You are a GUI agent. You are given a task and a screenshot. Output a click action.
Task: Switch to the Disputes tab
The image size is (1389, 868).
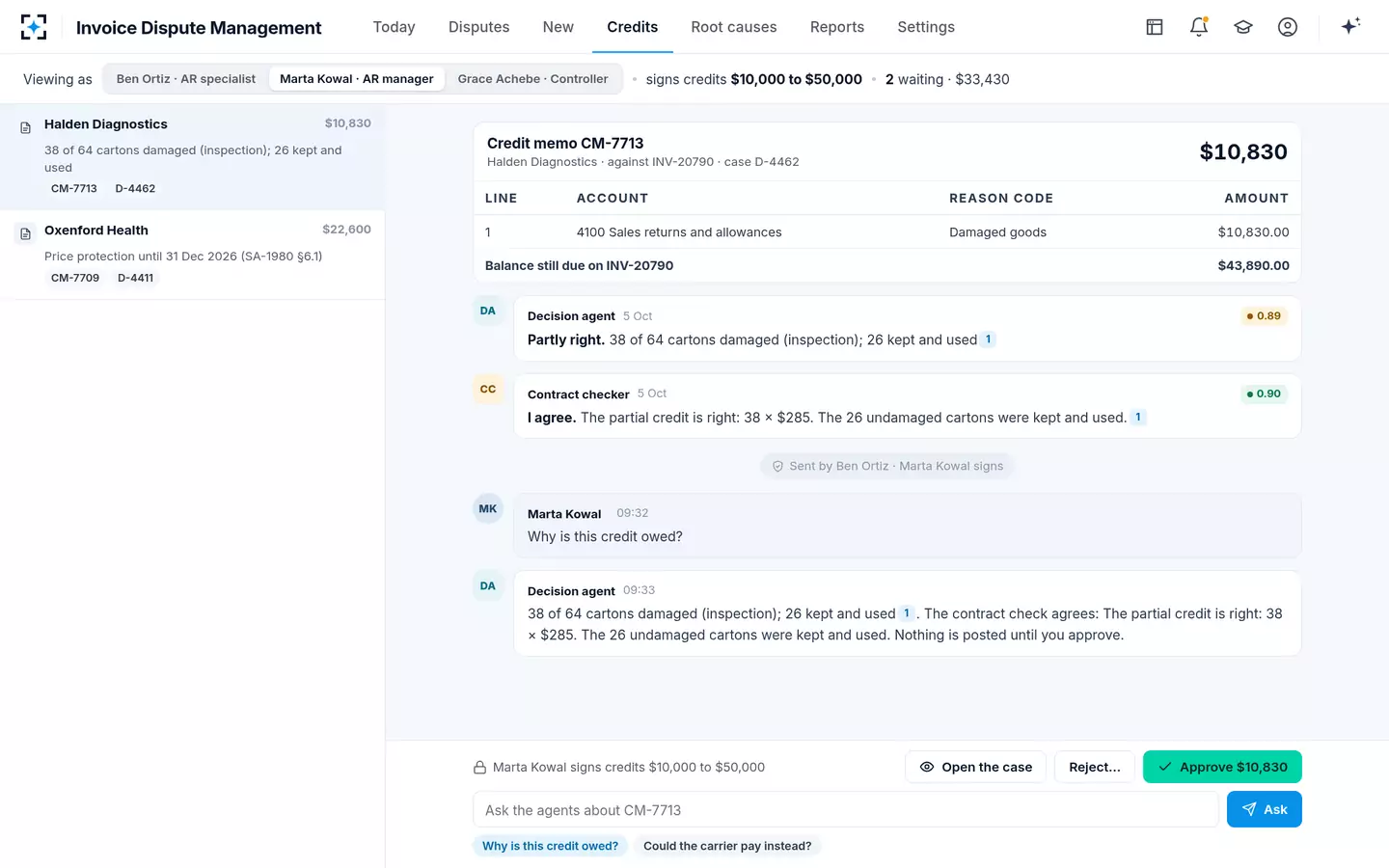tap(479, 27)
